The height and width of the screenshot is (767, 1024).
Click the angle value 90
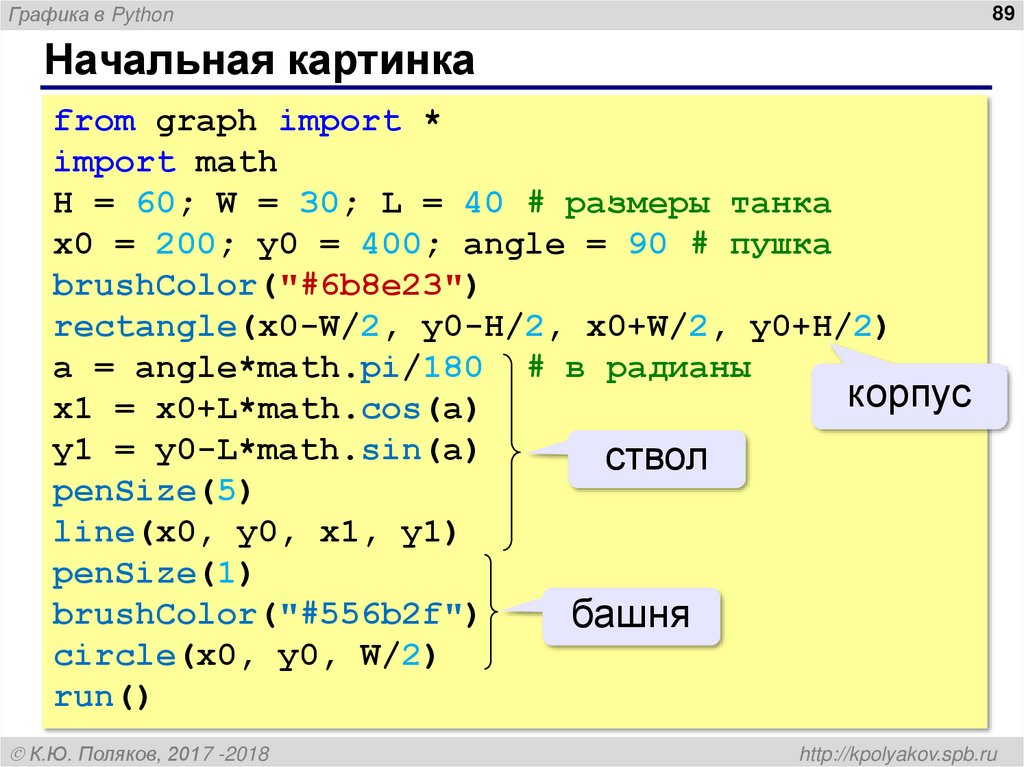click(647, 244)
